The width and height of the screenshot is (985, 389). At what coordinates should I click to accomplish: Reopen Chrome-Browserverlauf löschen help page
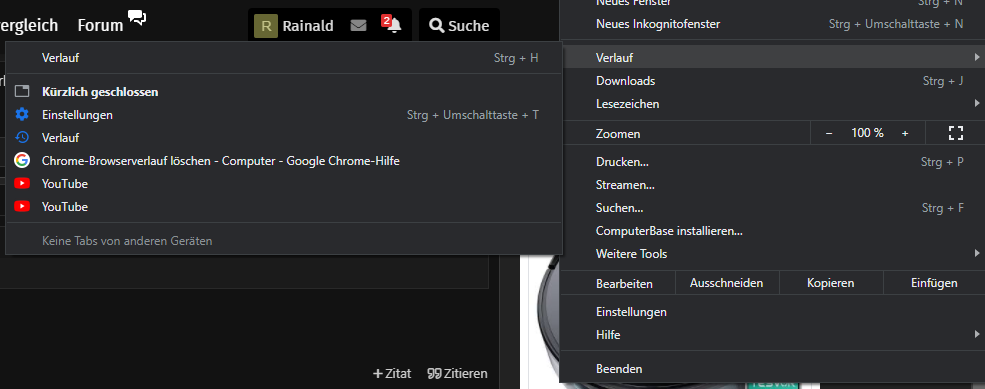point(284,161)
